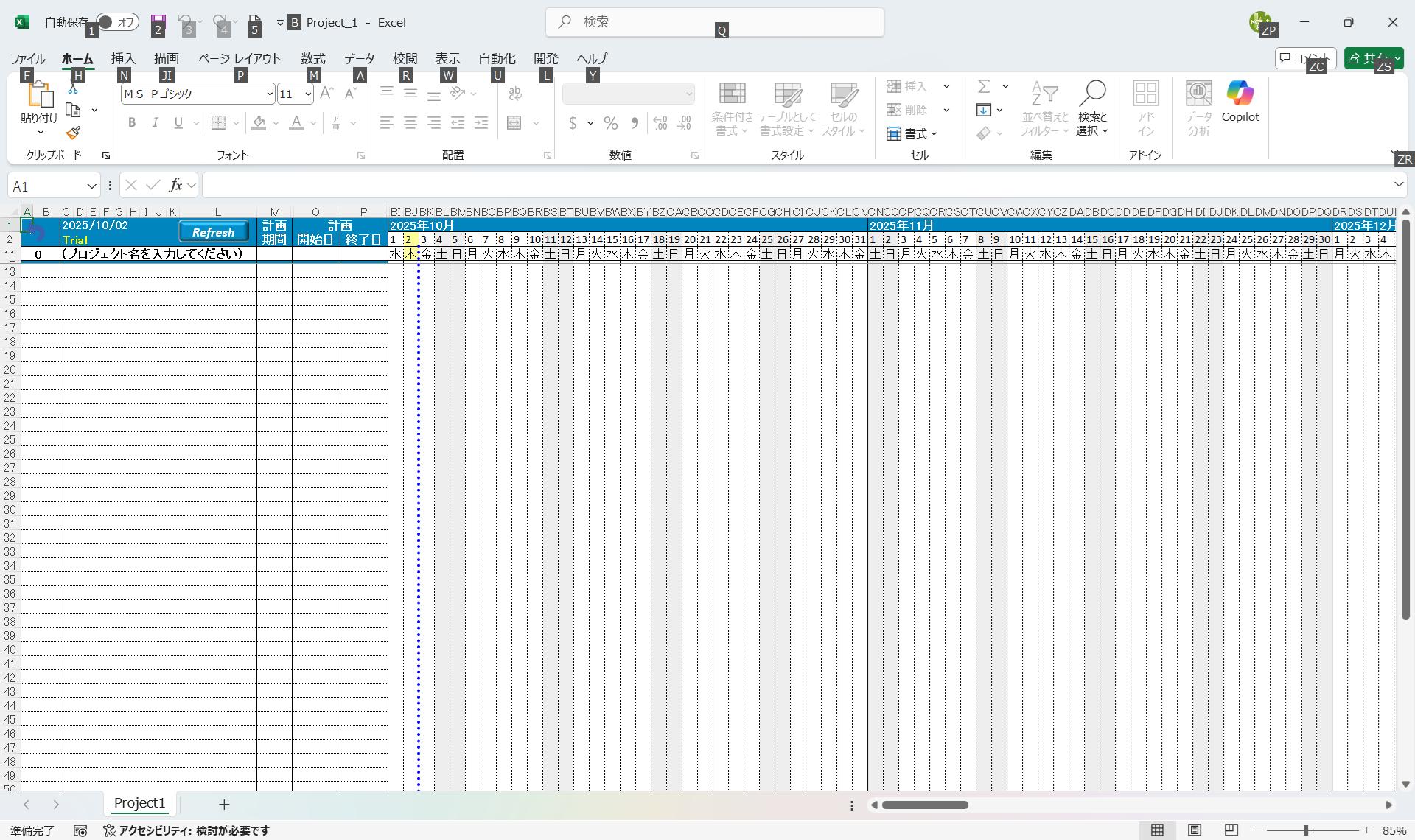1415x840 pixels.
Task: Open the Copilot pane
Action: tap(1240, 102)
